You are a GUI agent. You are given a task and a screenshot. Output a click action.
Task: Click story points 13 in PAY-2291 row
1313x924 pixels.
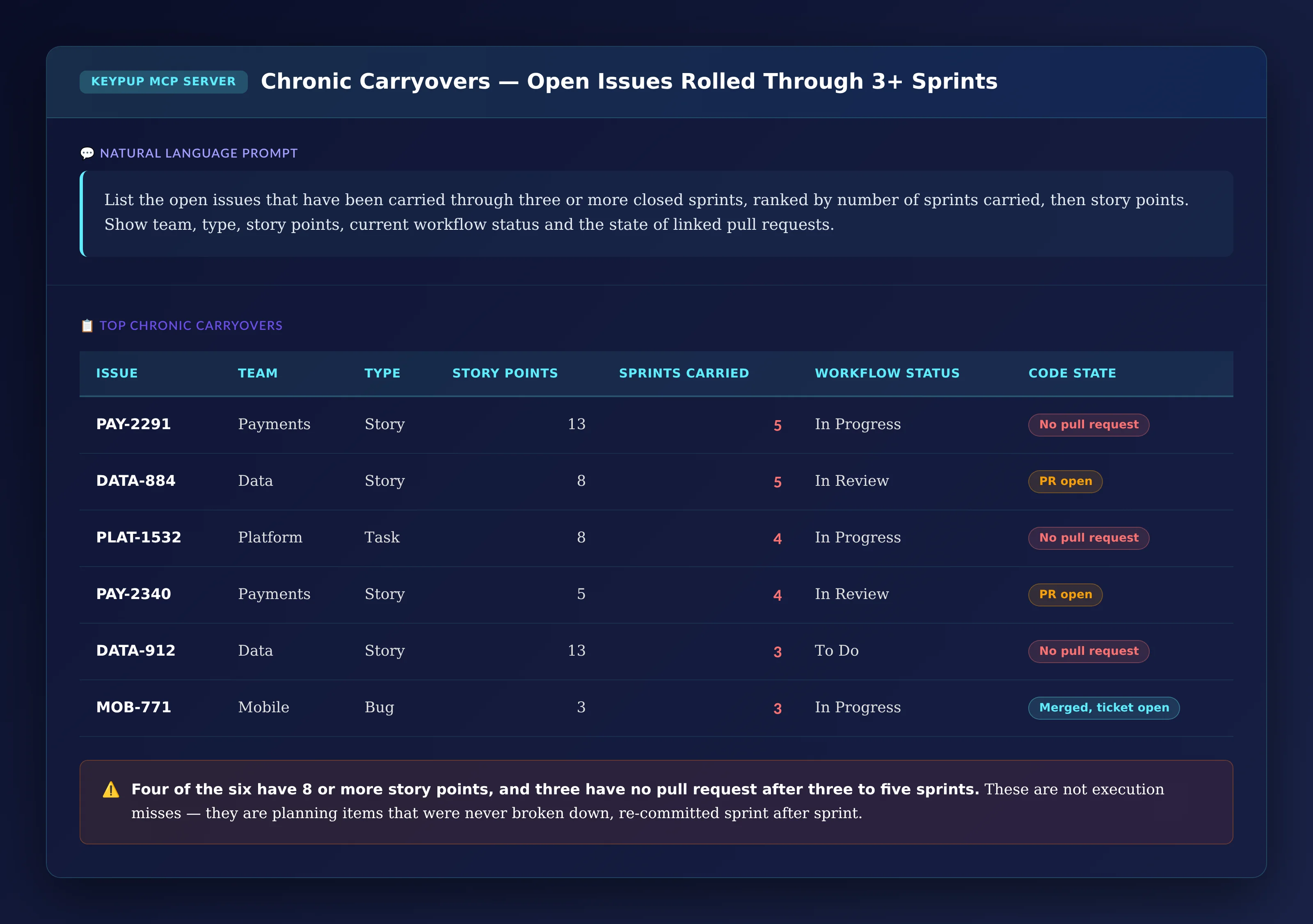click(x=576, y=424)
